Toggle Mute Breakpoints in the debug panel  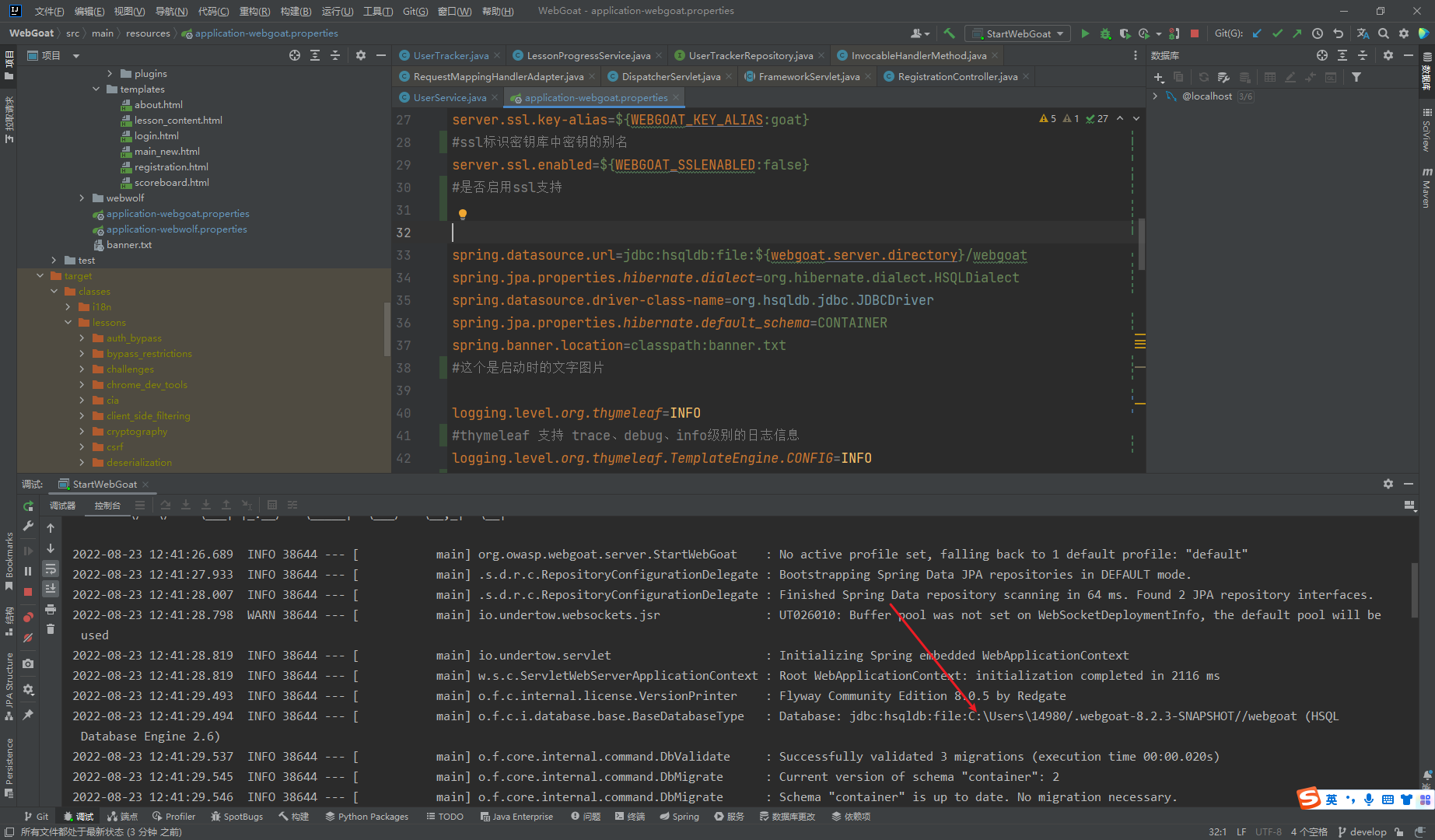28,638
